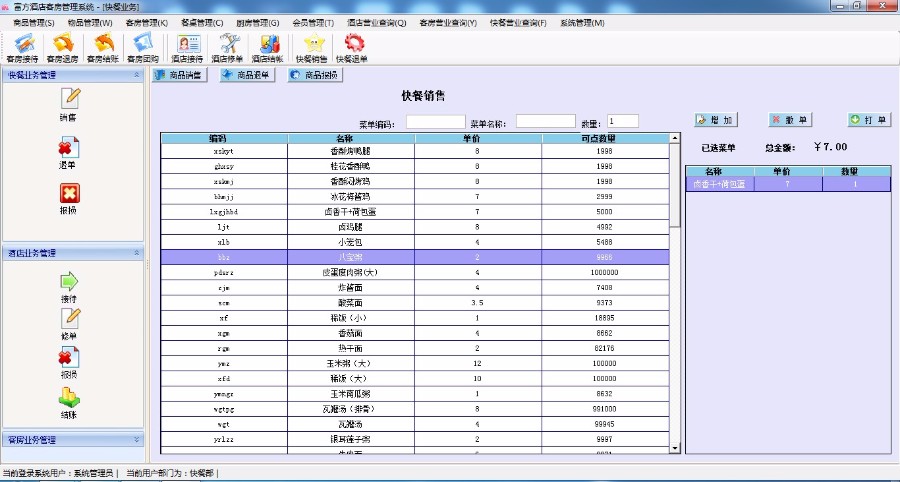Select the 香菇面 menu row
This screenshot has width=900, height=482.
(x=415, y=333)
